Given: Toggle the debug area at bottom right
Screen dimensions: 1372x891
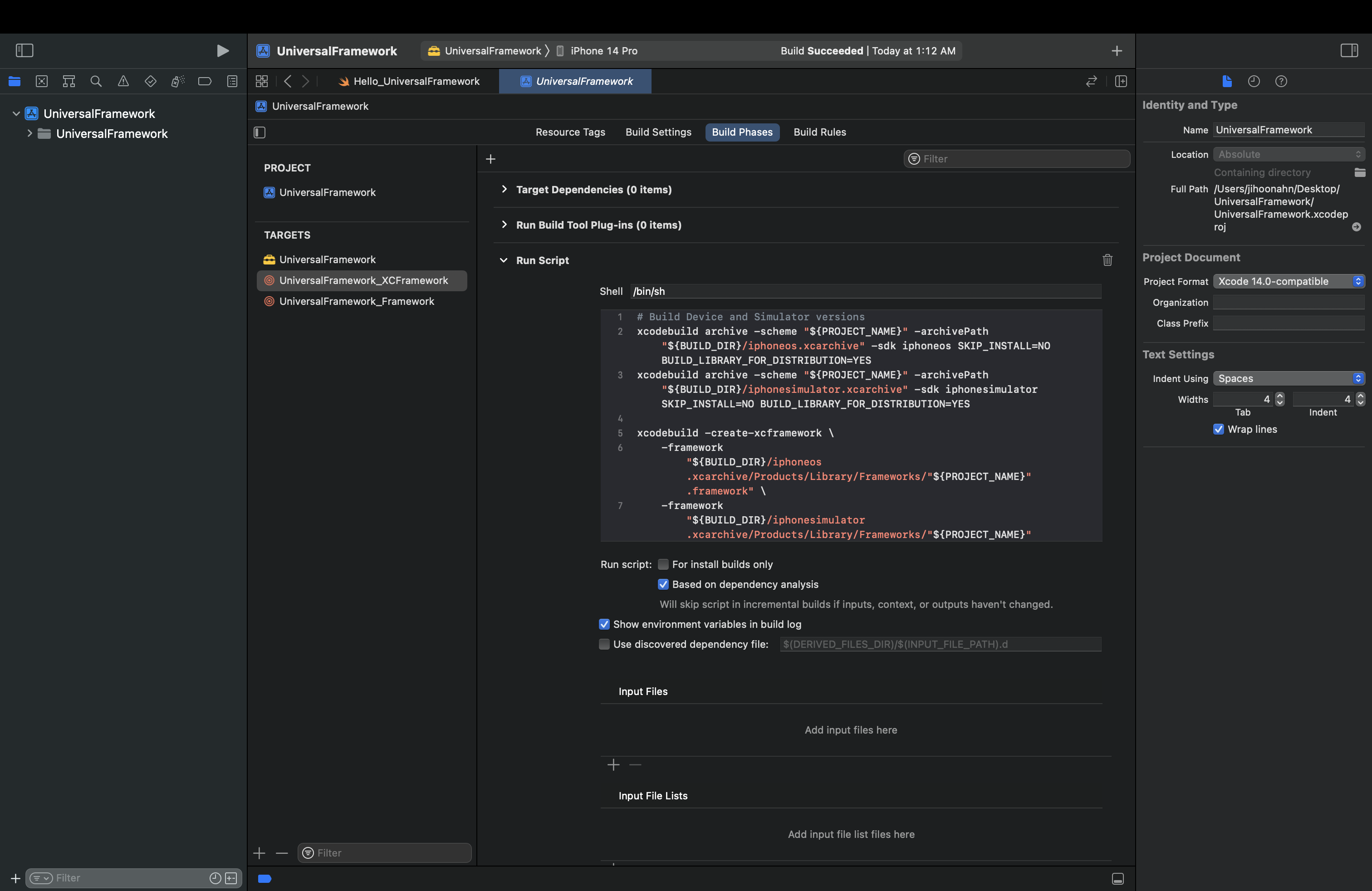Looking at the screenshot, I should (x=1118, y=878).
